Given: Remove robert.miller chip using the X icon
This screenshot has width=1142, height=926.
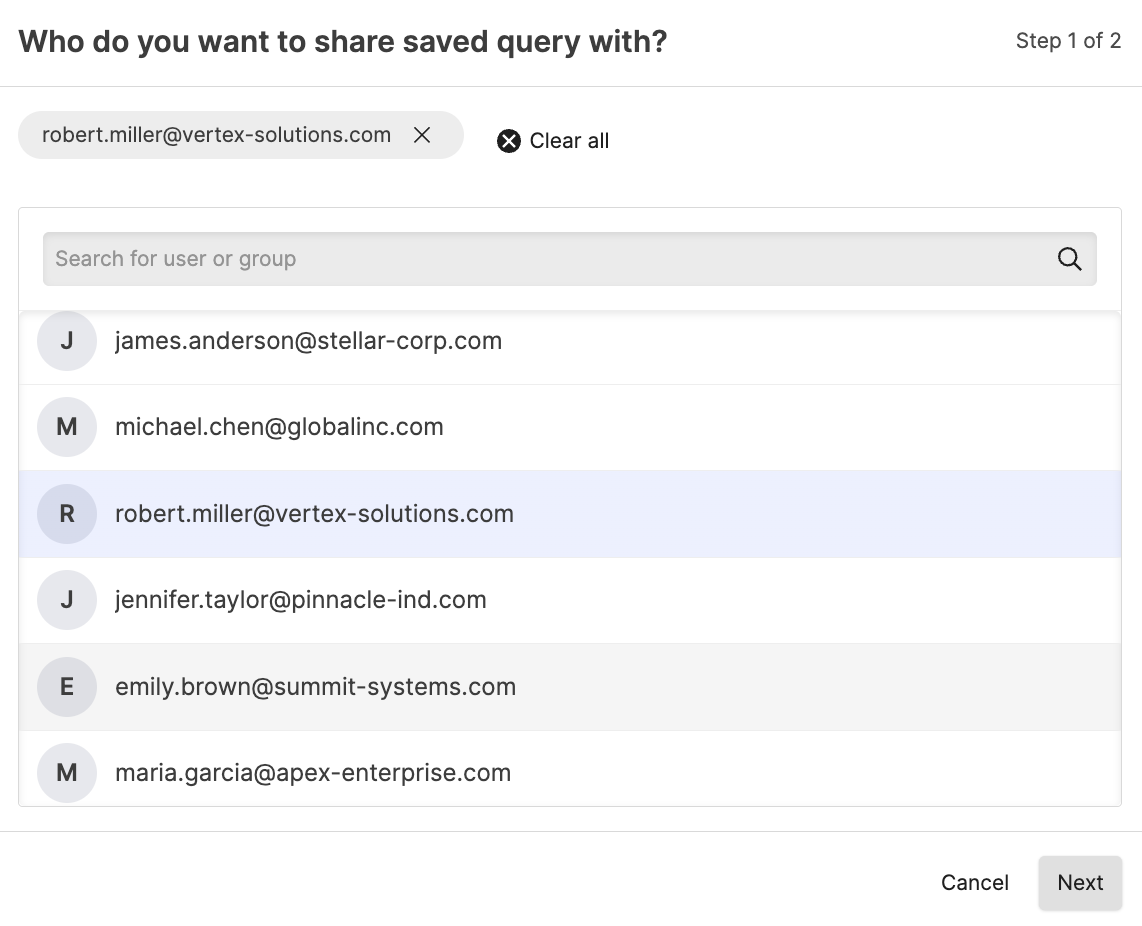Looking at the screenshot, I should tap(422, 135).
